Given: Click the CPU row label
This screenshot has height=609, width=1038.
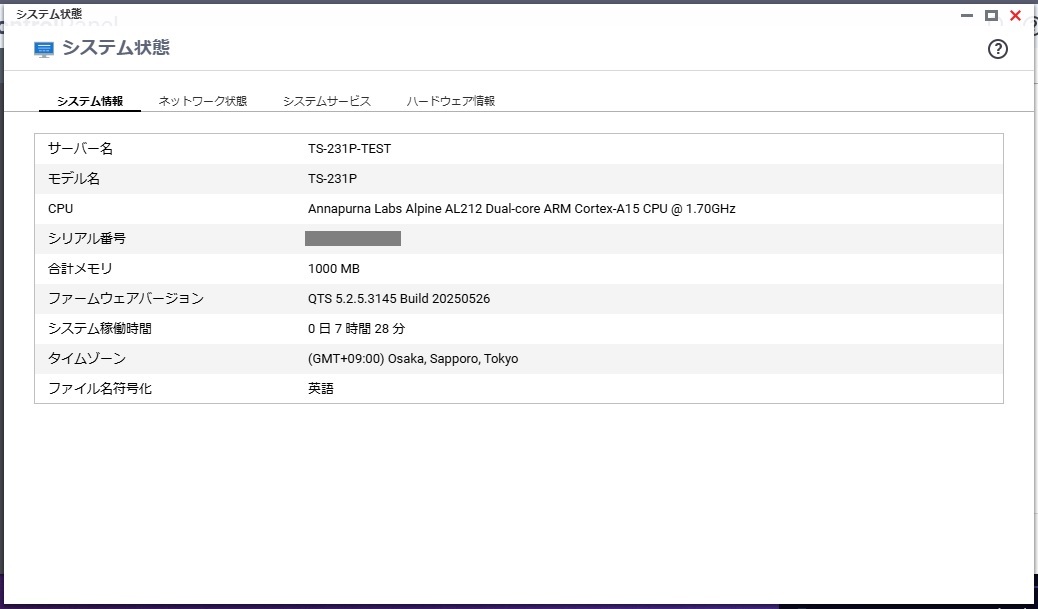Looking at the screenshot, I should (60, 209).
